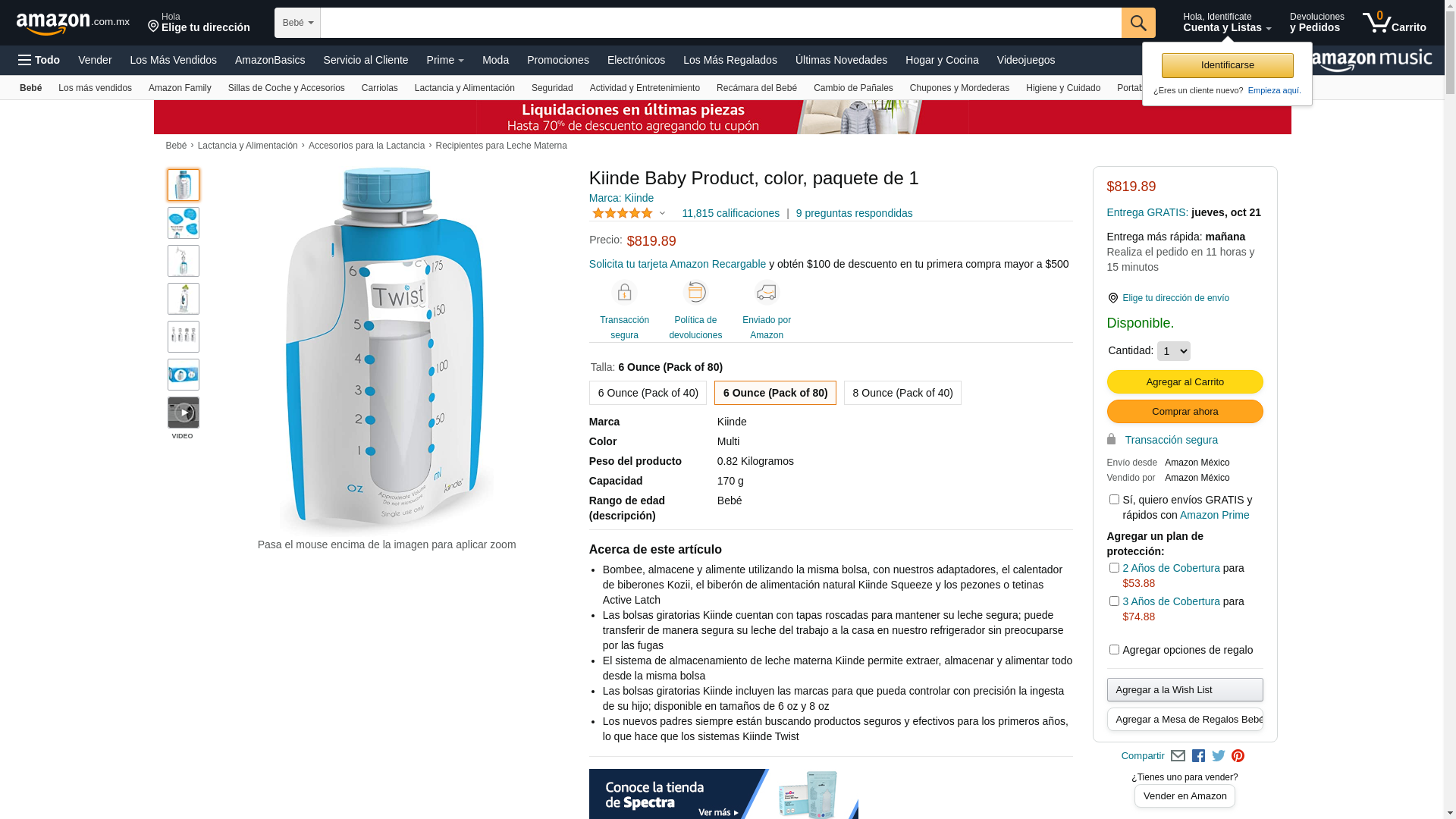Expand the Bebé search category dropdown
This screenshot has height=819, width=1456.
[297, 23]
